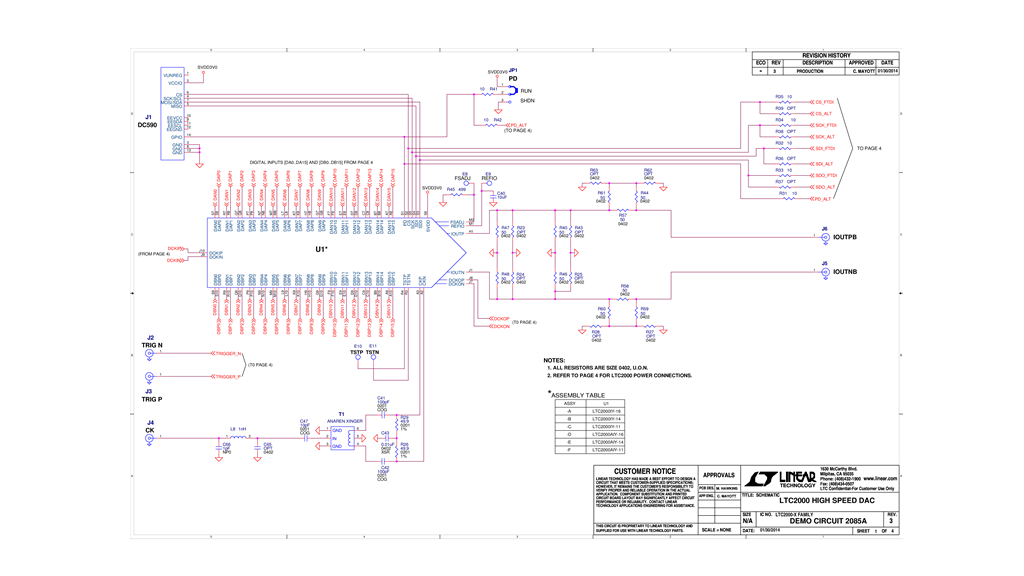Screen dimensions: 1024x576
Task: Click the CS_FTDI net port label
Action: tap(824, 102)
